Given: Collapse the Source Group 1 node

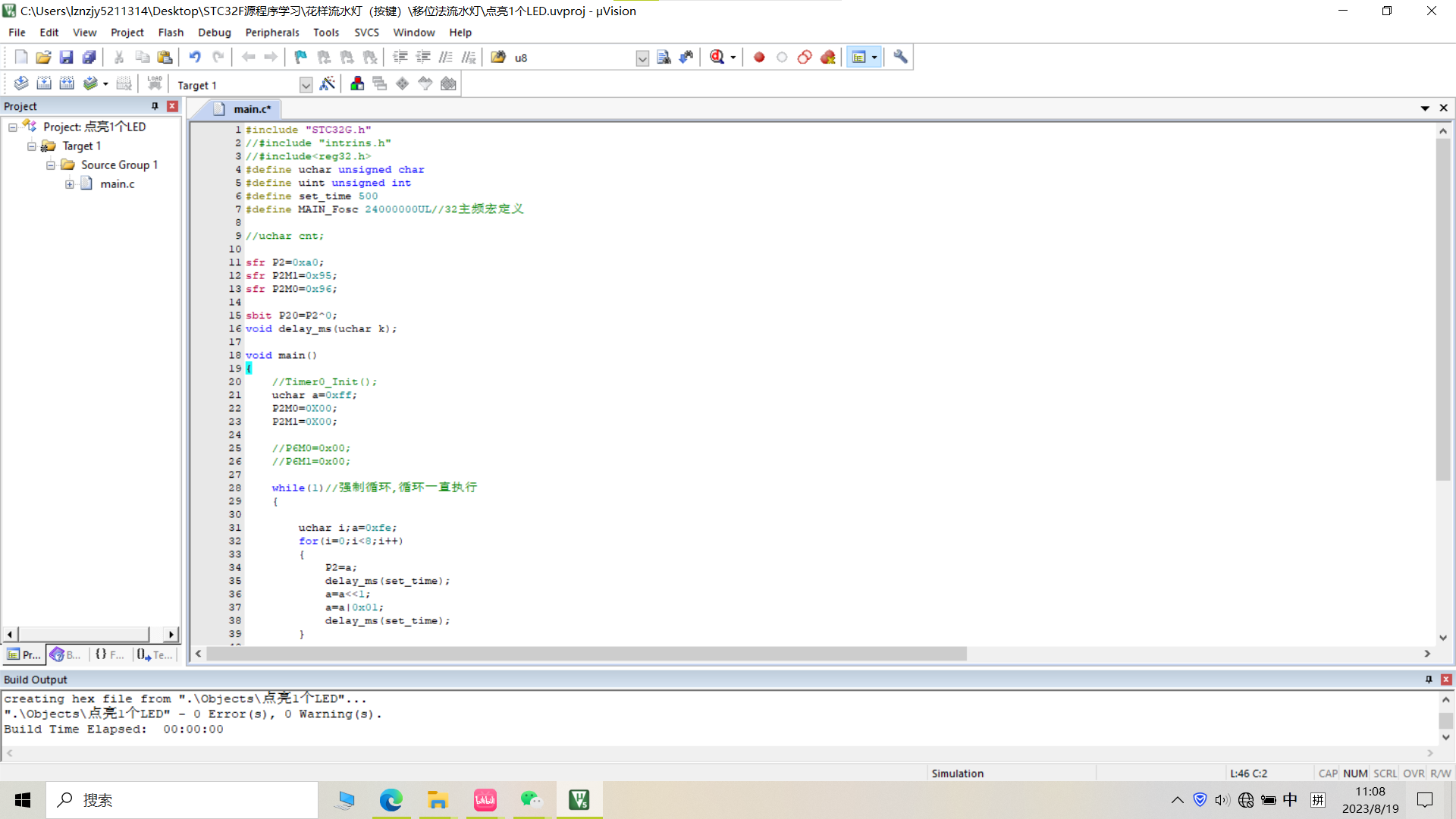Looking at the screenshot, I should click(51, 165).
